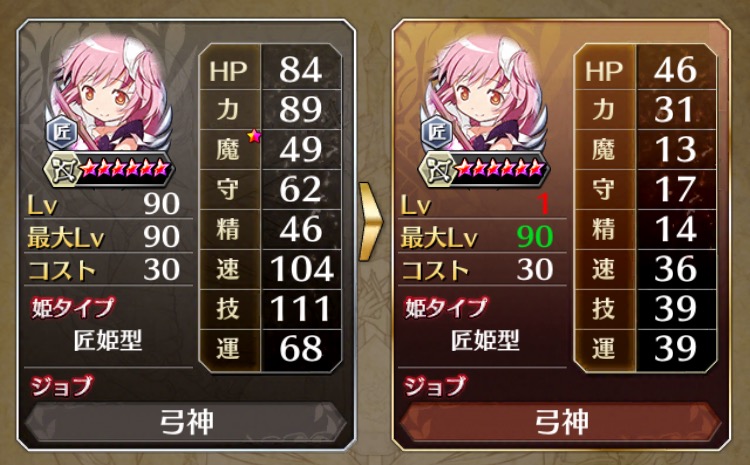
Task: Click the left 技 stat value 111
Action: click(x=301, y=308)
